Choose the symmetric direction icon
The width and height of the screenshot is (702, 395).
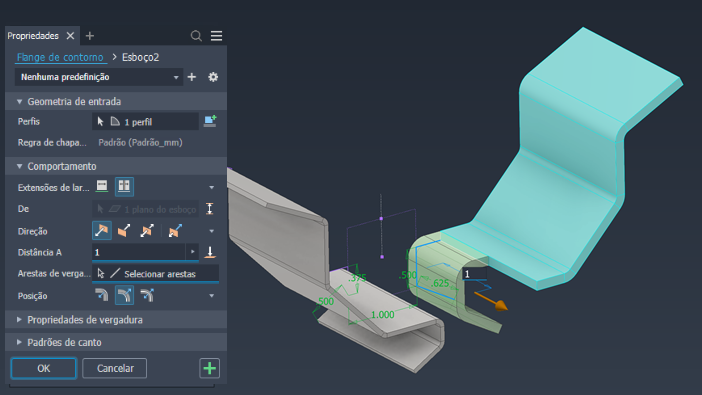coord(147,231)
